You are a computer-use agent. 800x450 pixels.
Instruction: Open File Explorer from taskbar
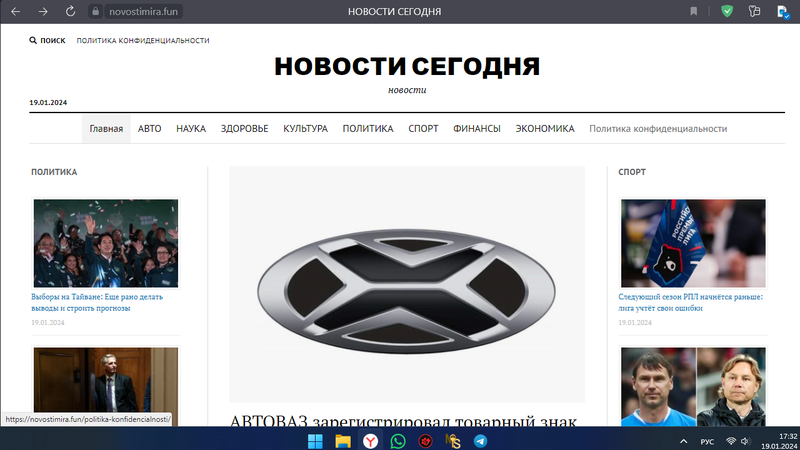343,441
